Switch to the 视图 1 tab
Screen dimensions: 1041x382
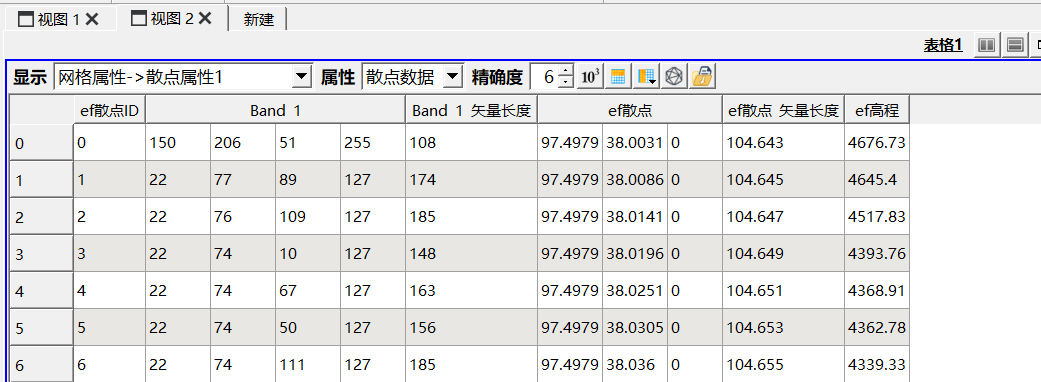pos(58,19)
